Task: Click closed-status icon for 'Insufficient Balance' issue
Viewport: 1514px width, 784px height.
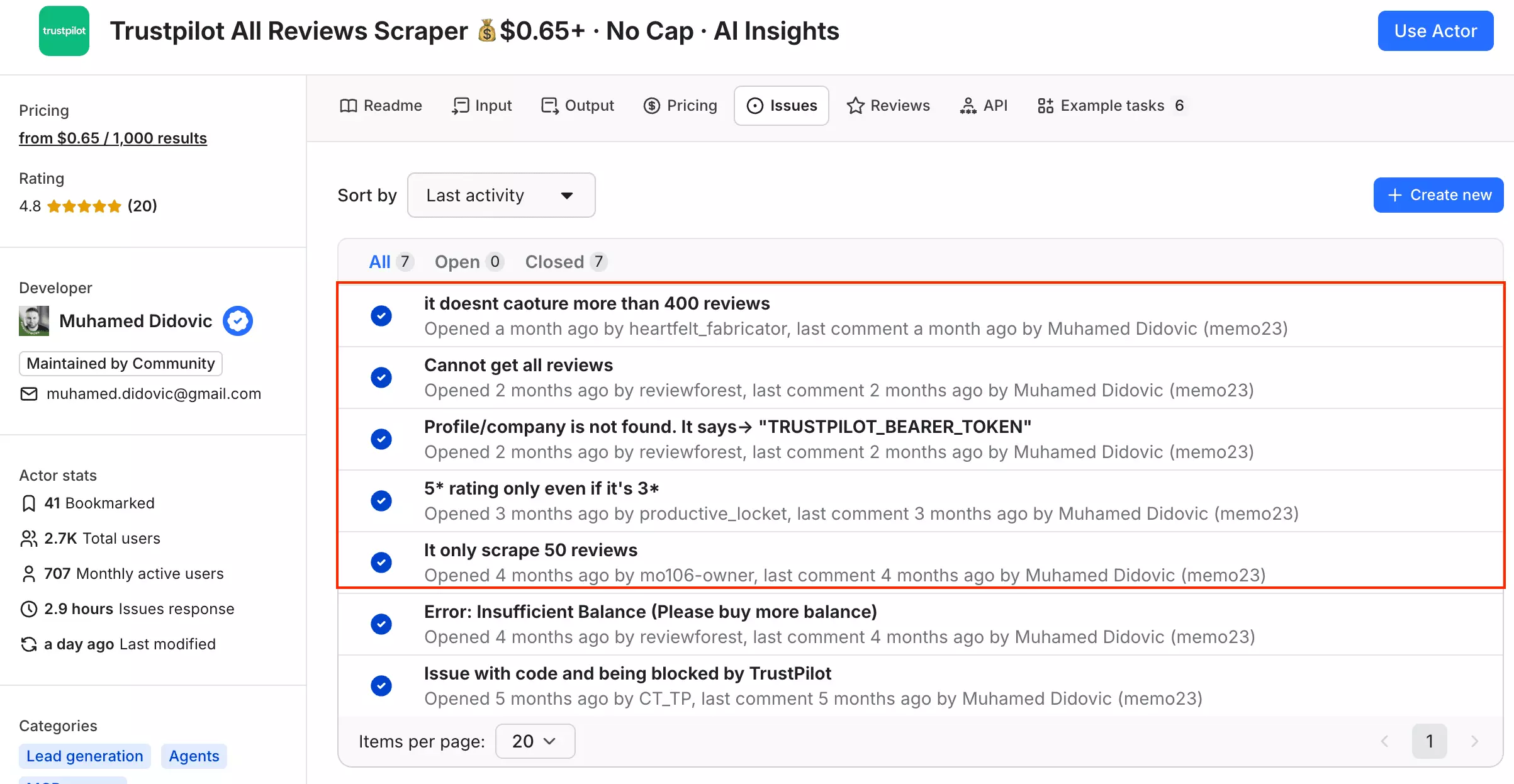Action: pyautogui.click(x=381, y=624)
